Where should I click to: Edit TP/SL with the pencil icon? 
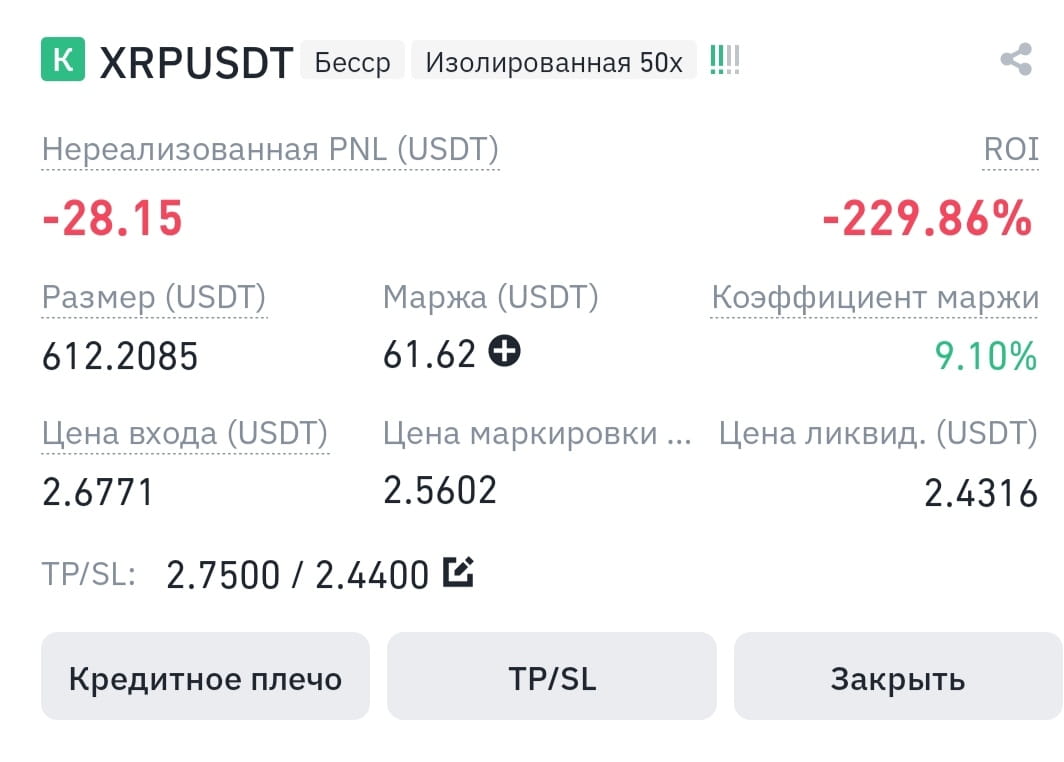click(458, 572)
